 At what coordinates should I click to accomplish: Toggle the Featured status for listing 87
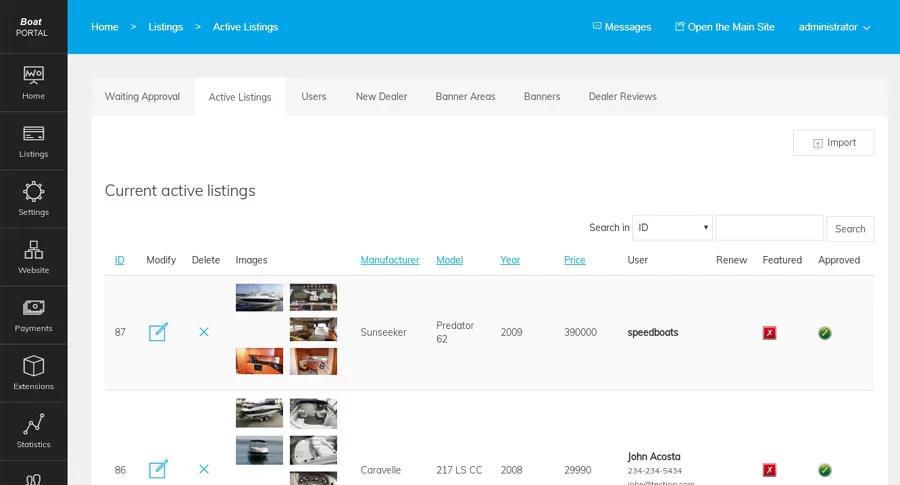pyautogui.click(x=769, y=333)
